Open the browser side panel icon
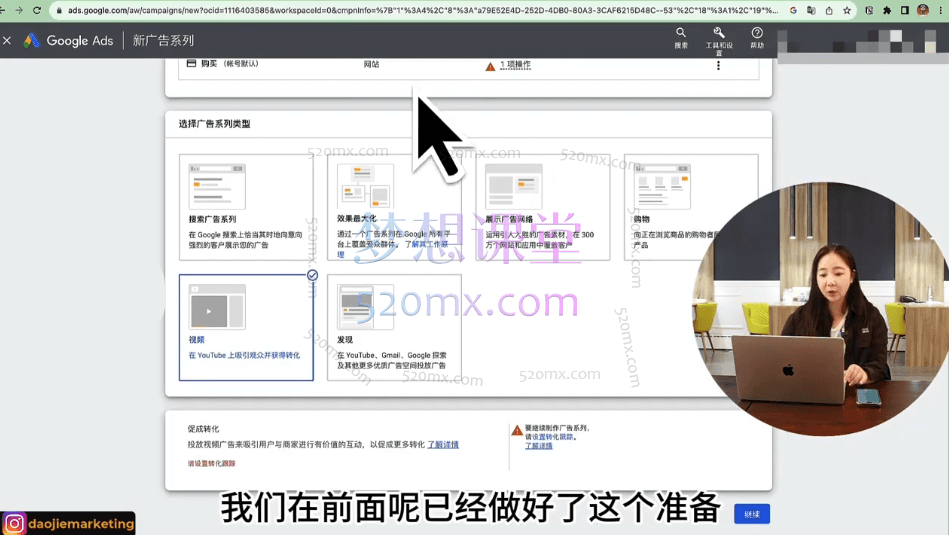The height and width of the screenshot is (535, 949). coord(905,10)
